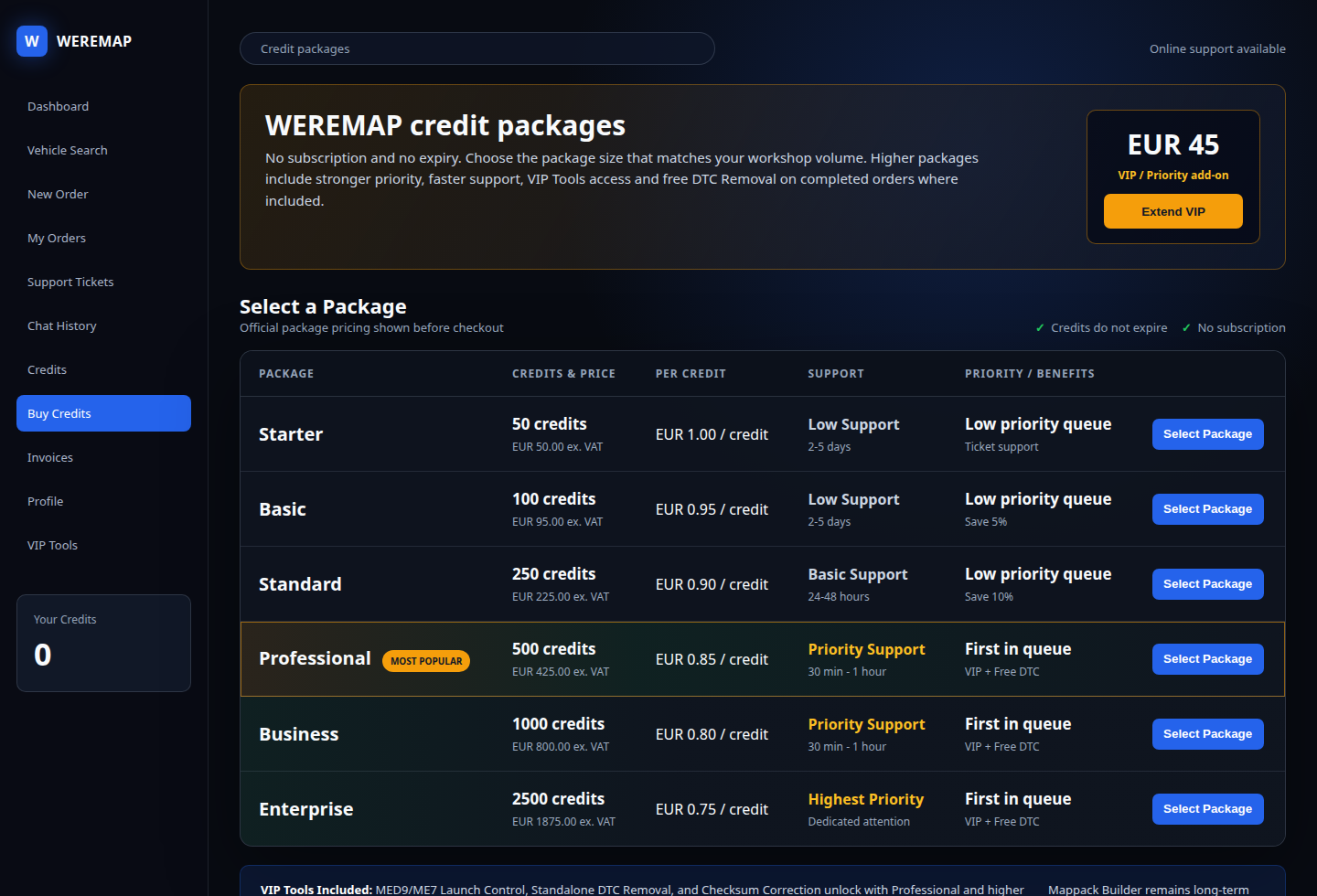Click the PACKAGE column header

[x=286, y=374]
